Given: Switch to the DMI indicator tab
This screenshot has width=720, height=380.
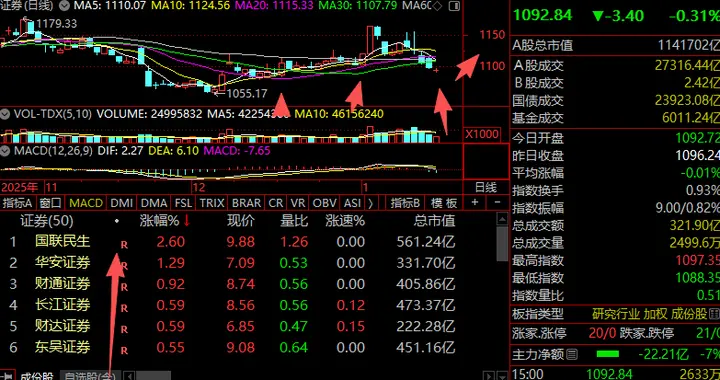Looking at the screenshot, I should [122, 203].
